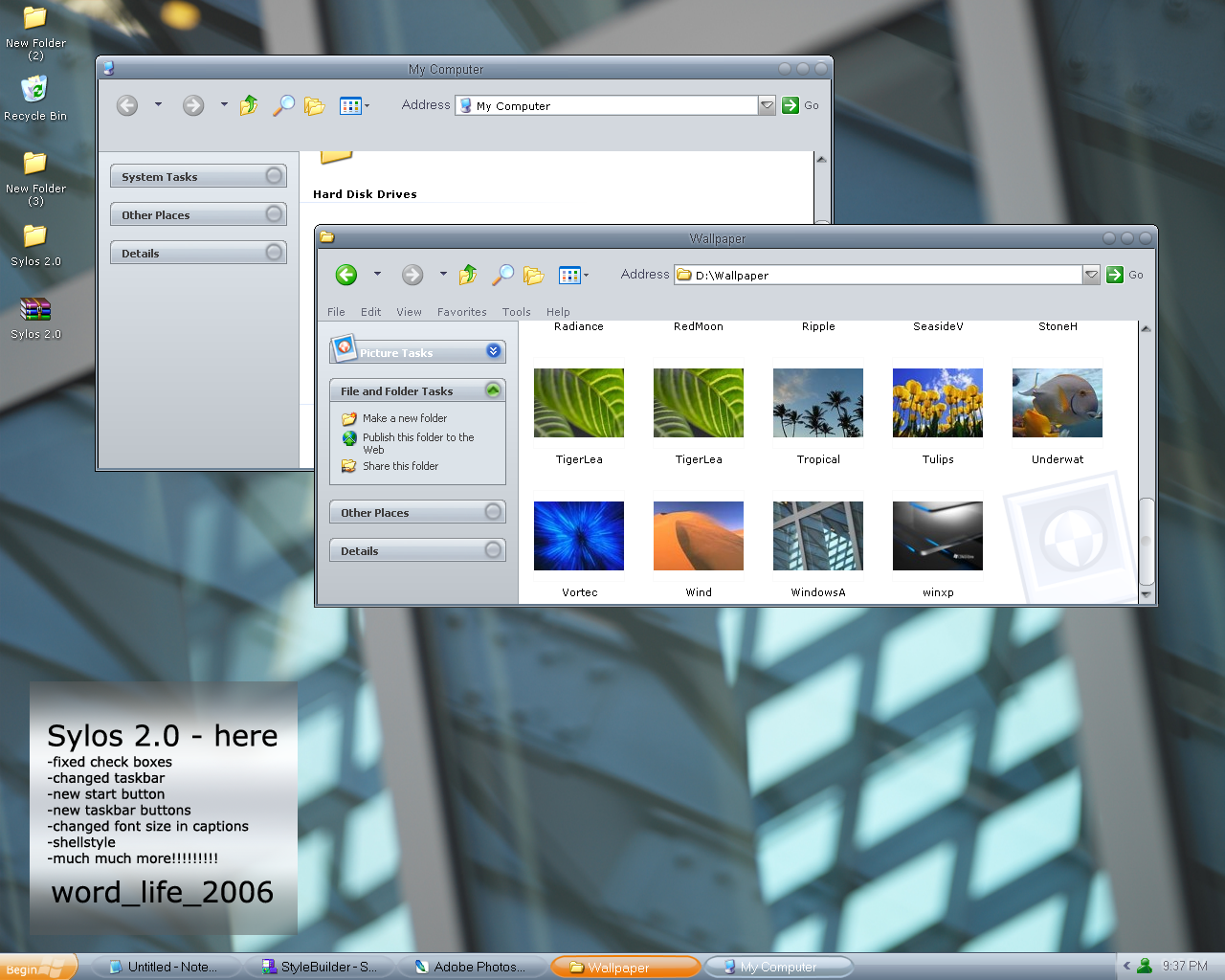Select Vortec blue wallpaper thumbnail
This screenshot has width=1225, height=980.
[579, 536]
